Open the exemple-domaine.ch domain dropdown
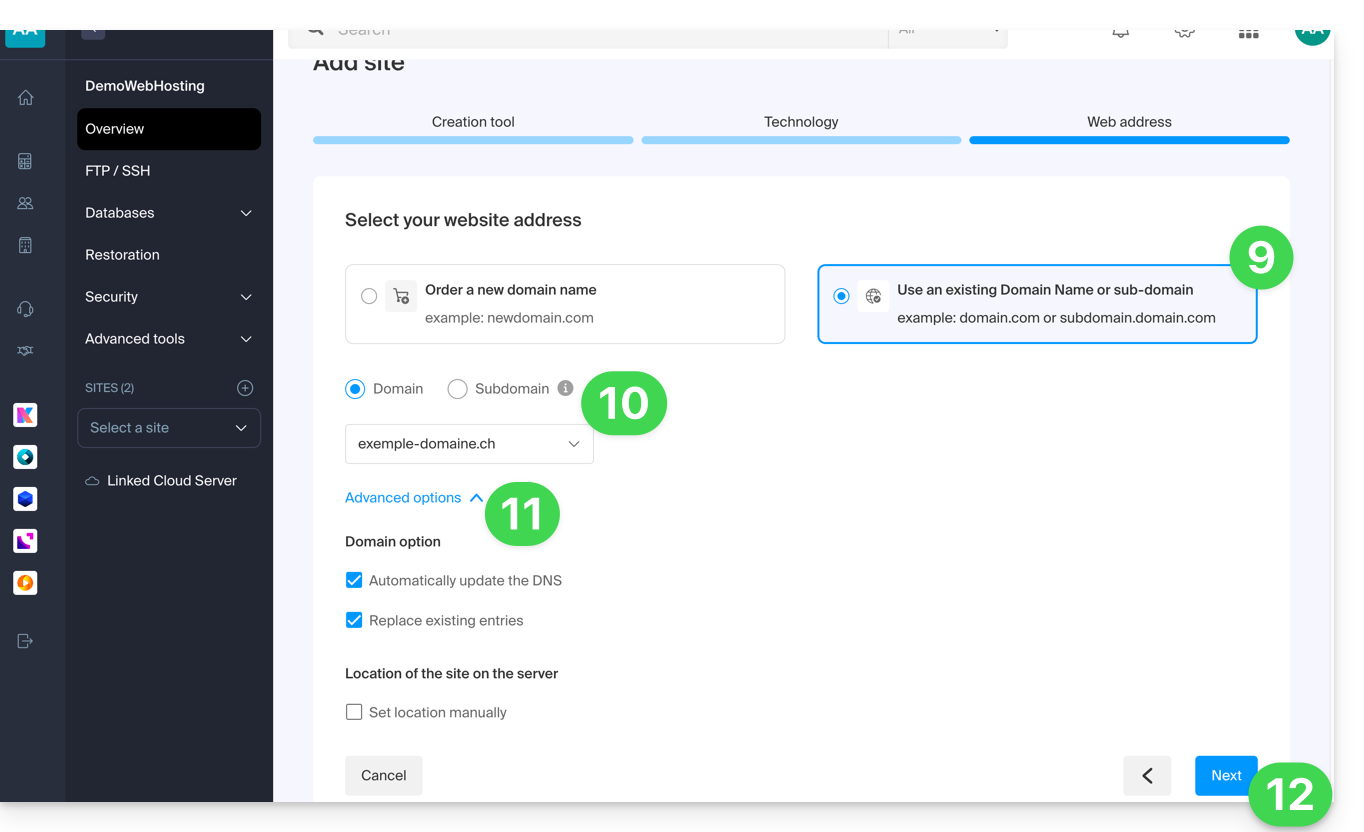1364x832 pixels. [469, 444]
